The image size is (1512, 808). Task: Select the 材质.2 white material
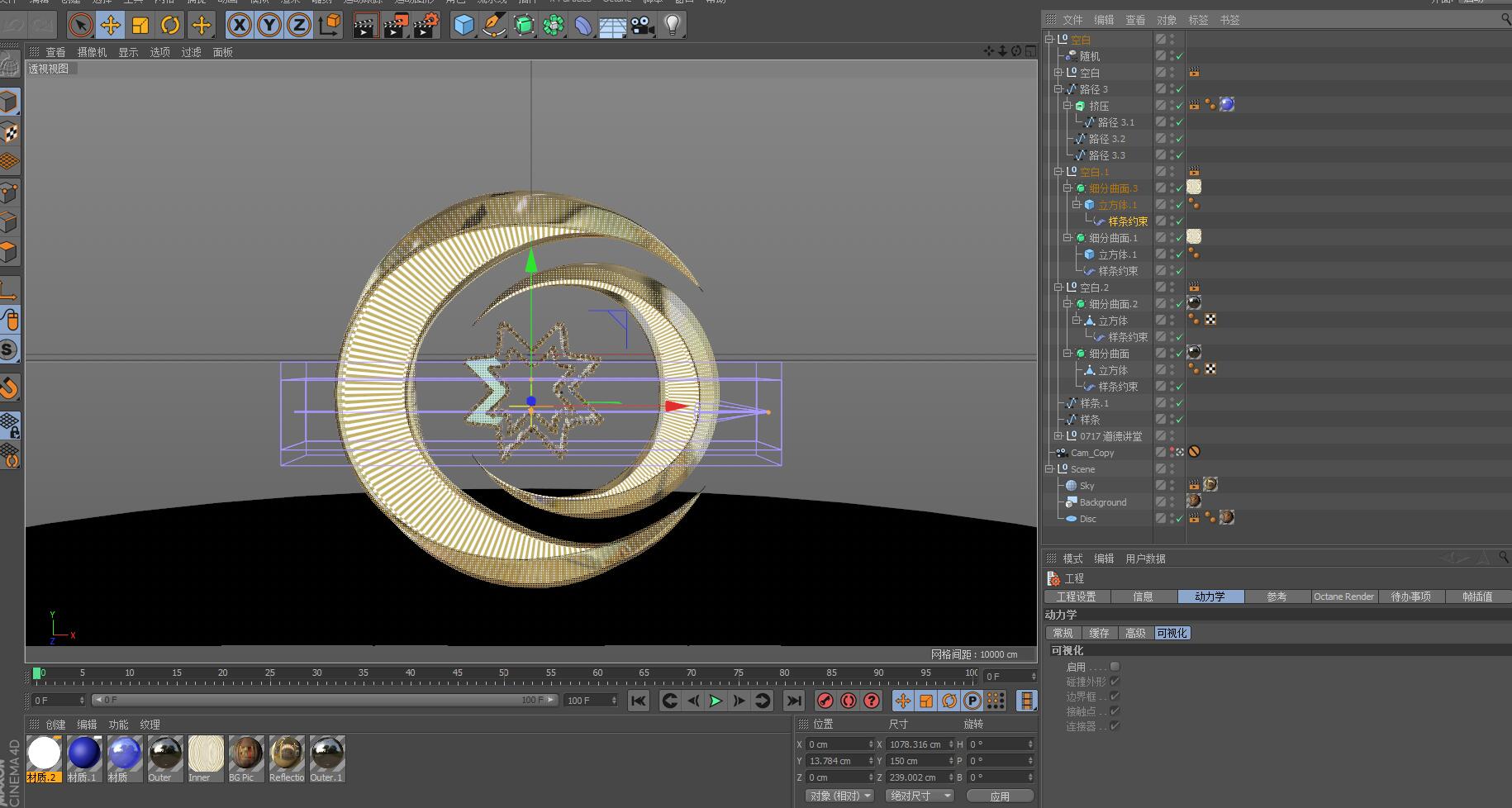click(x=44, y=758)
